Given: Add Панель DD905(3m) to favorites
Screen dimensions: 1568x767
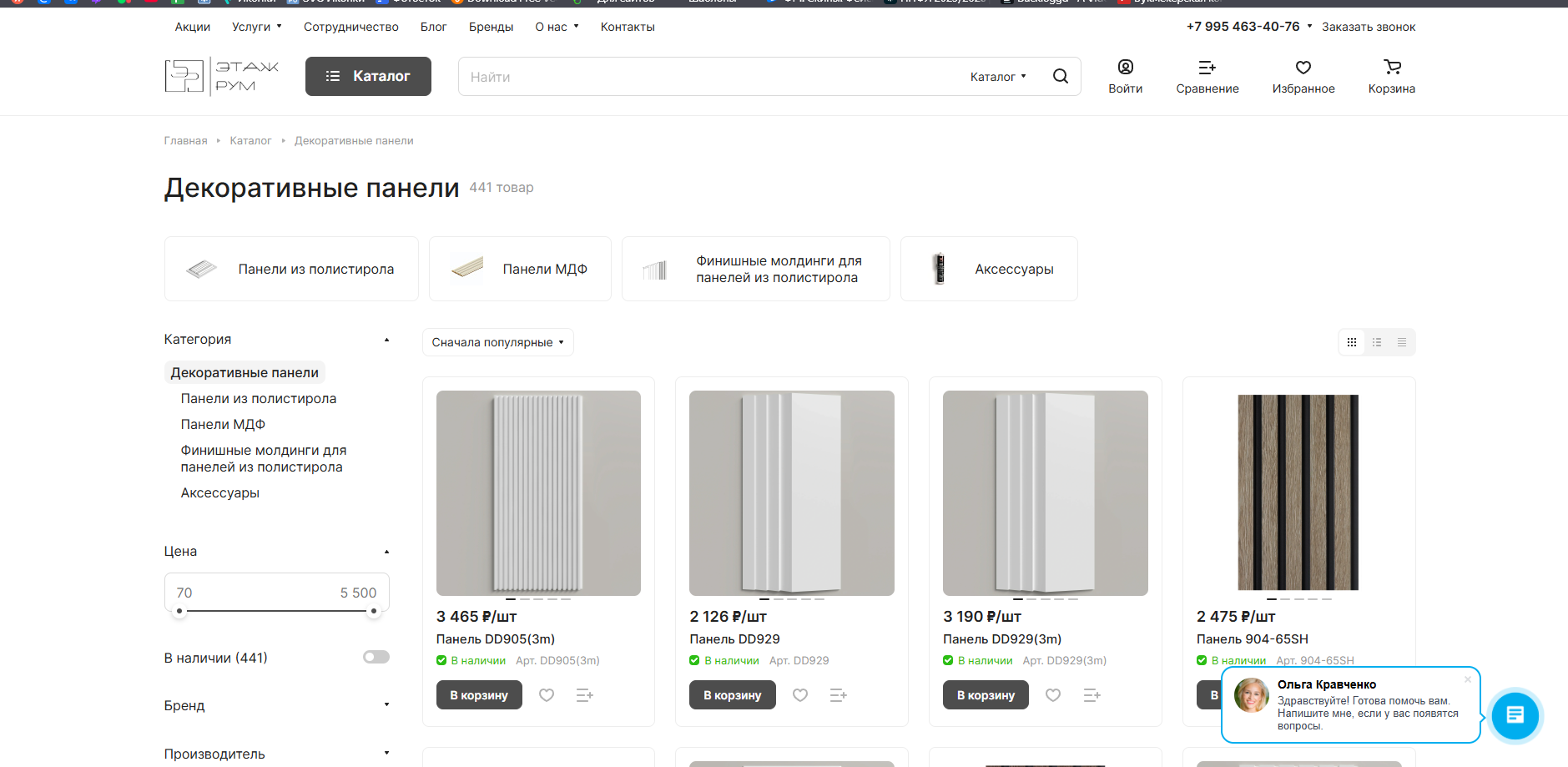Looking at the screenshot, I should (x=547, y=695).
